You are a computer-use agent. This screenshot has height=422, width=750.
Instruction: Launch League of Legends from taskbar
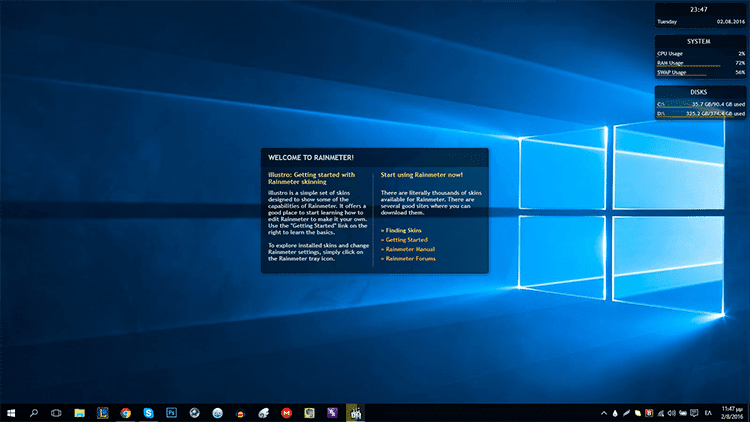click(102, 413)
